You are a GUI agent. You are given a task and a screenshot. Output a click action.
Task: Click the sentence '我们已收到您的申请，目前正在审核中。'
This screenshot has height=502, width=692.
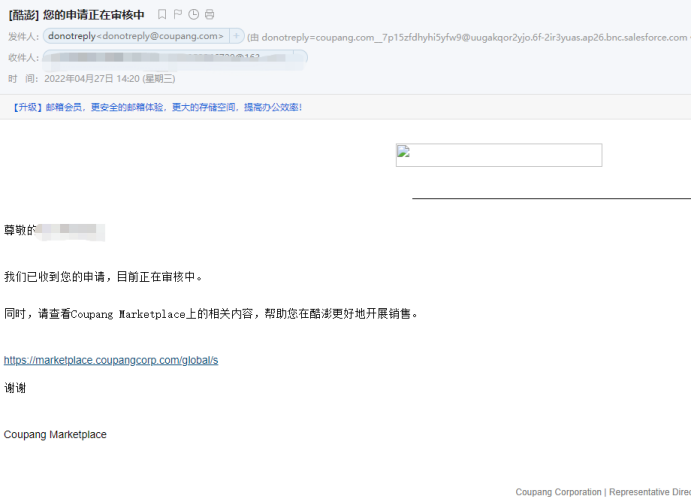coord(103,277)
